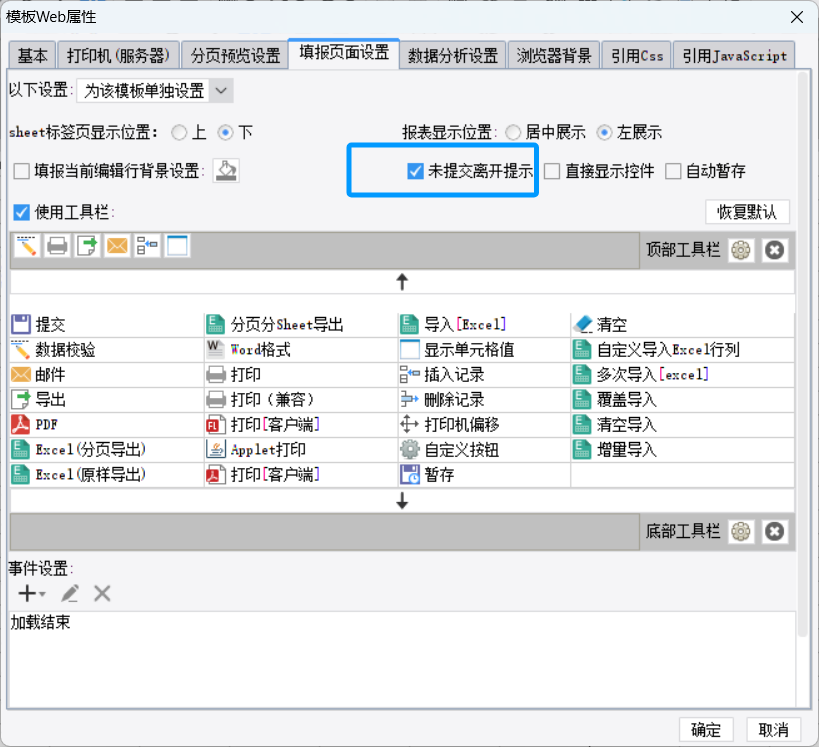The width and height of the screenshot is (819, 747).
Task: Select sheet tab position 上 radio
Action: pyautogui.click(x=179, y=133)
